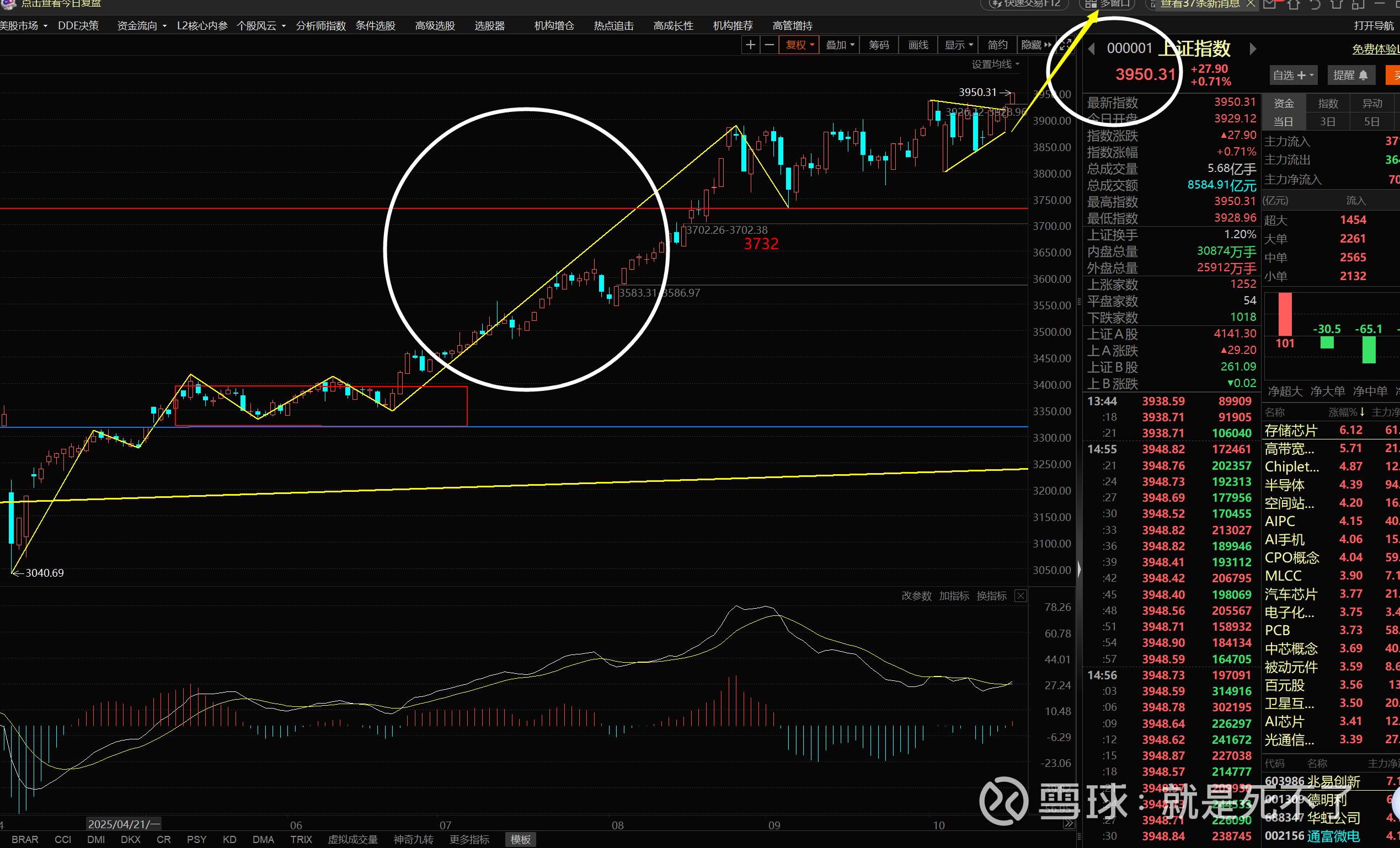Click 换指标 to change indicator
1400x848 pixels.
[x=991, y=596]
